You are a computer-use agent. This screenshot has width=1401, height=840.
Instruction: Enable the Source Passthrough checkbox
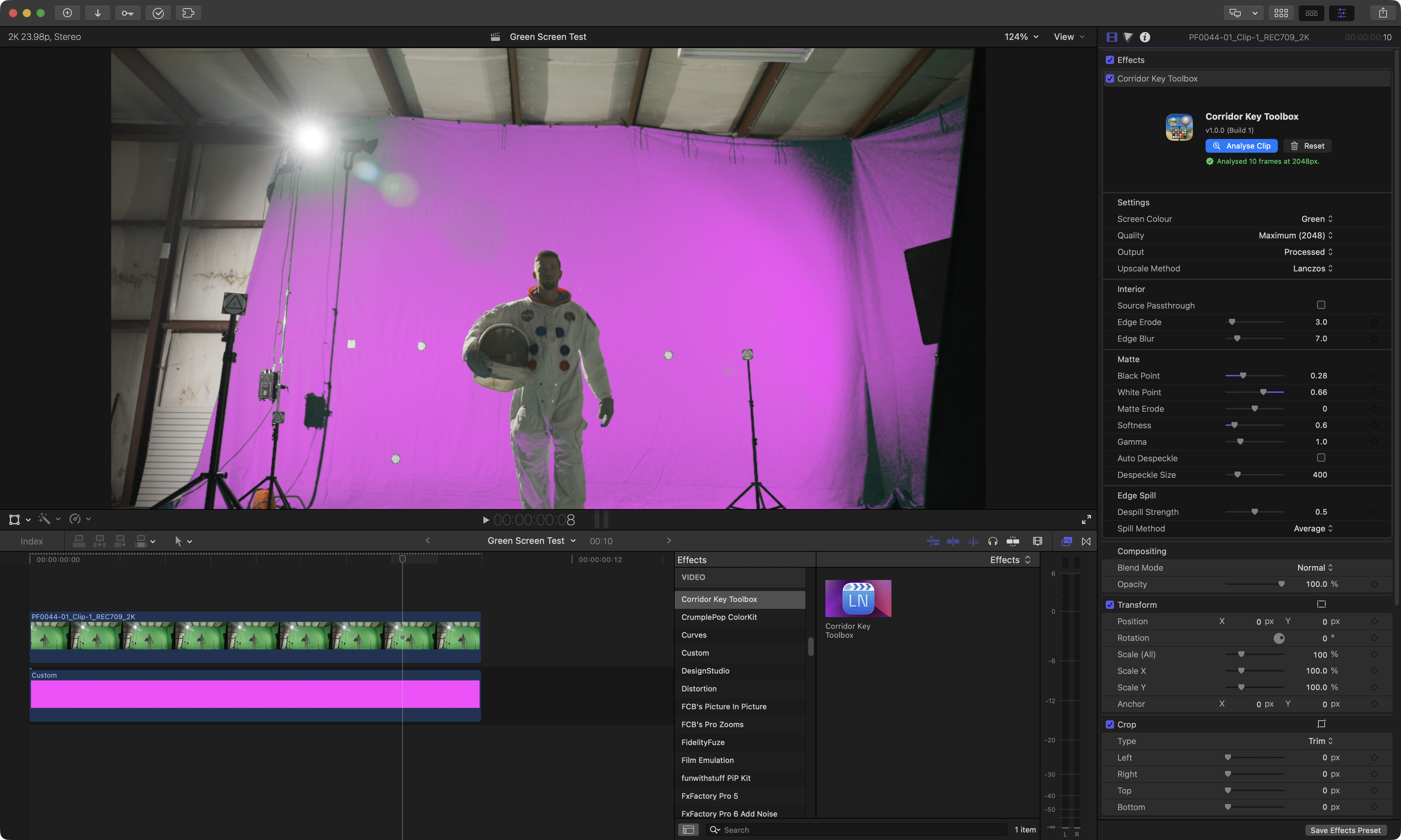1320,305
